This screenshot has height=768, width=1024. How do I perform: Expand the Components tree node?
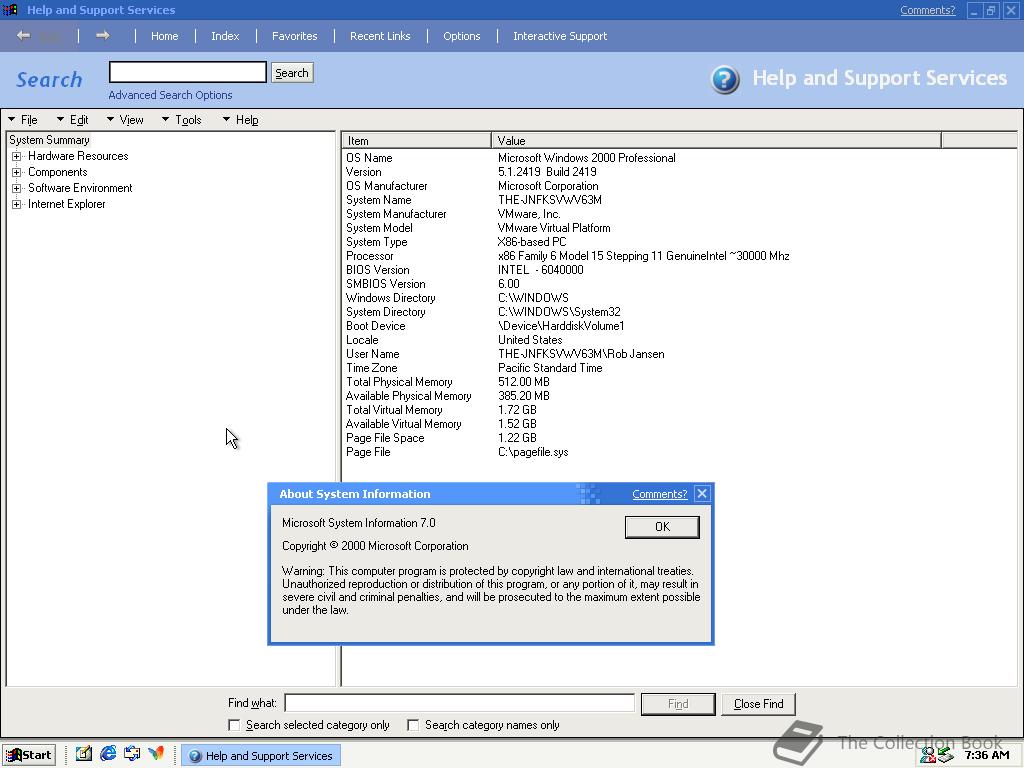pos(16,172)
